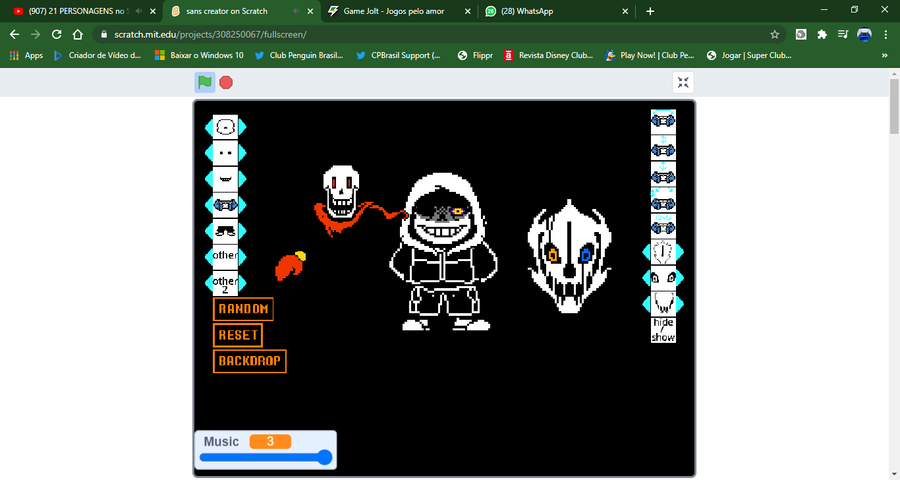The height and width of the screenshot is (480, 900).
Task: Open a new browser tab
Action: (650, 11)
